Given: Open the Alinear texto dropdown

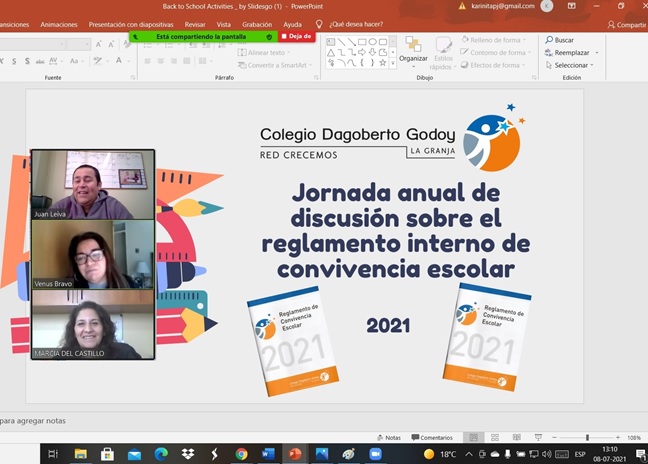Looking at the screenshot, I should tap(264, 52).
